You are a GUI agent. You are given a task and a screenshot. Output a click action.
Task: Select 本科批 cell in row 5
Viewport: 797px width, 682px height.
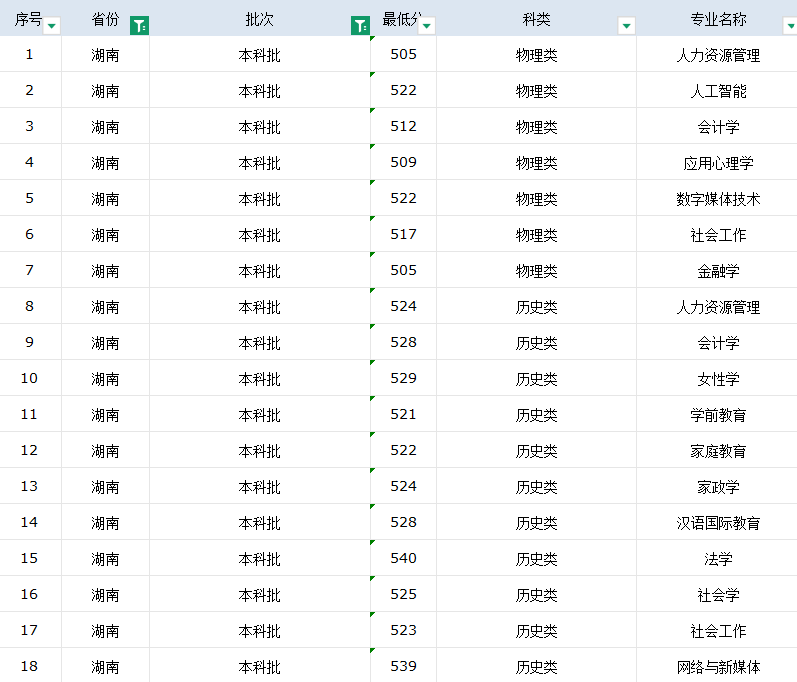pos(260,199)
